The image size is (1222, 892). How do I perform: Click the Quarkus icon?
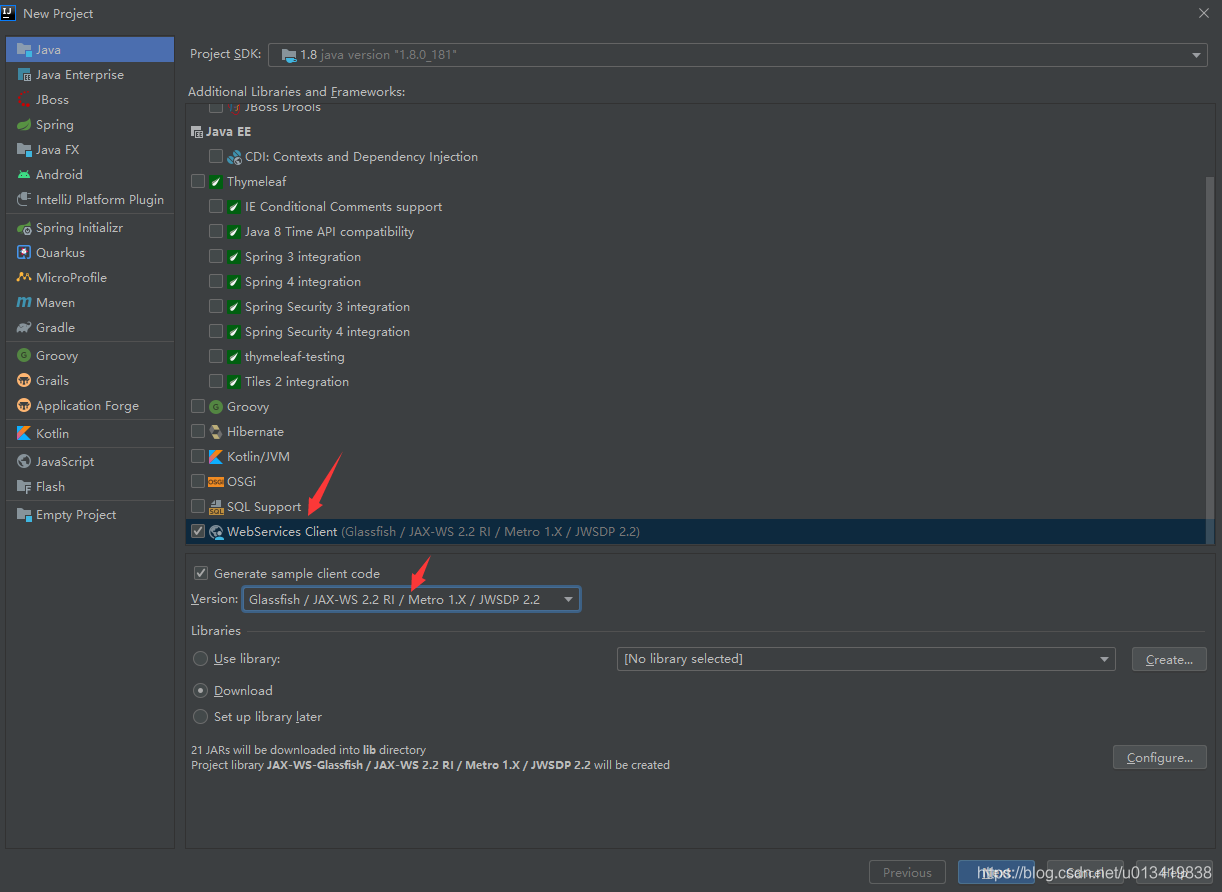24,252
